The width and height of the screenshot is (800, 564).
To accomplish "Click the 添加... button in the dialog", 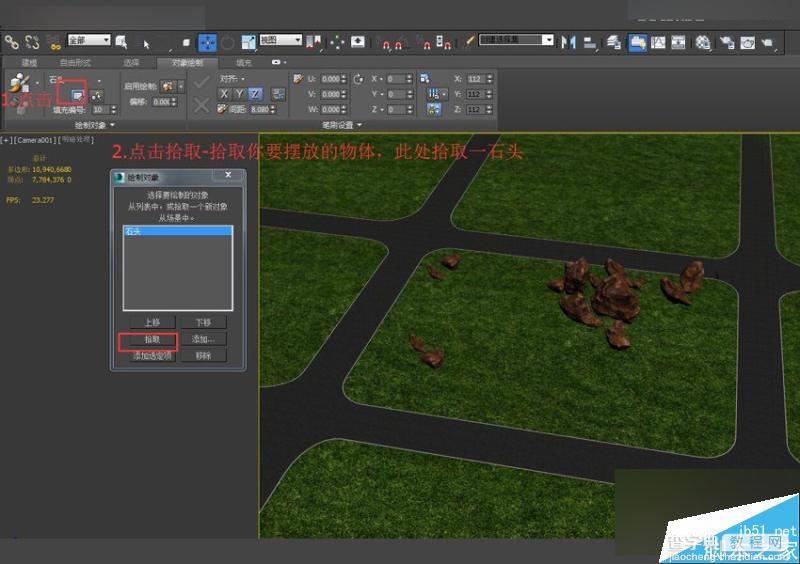I will (203, 339).
